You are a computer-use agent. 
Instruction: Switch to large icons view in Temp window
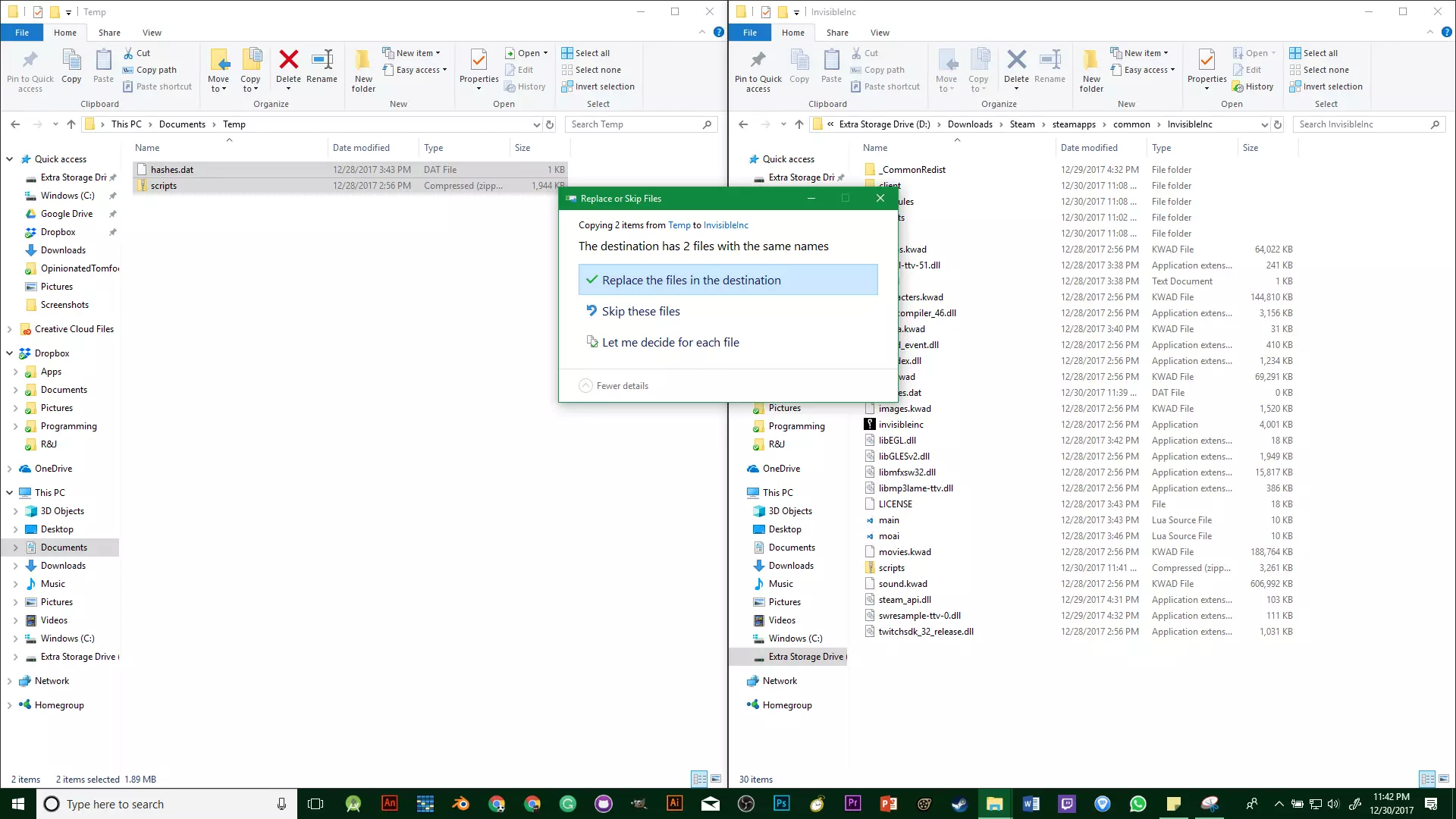click(715, 779)
